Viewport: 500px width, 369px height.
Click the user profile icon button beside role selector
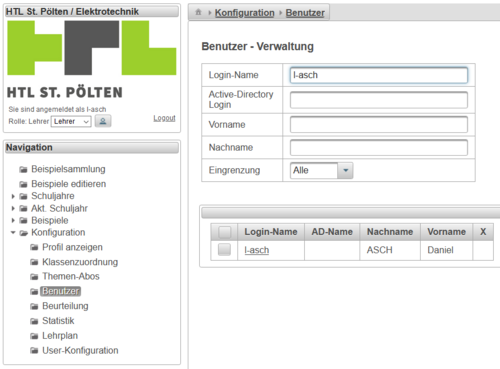click(103, 121)
